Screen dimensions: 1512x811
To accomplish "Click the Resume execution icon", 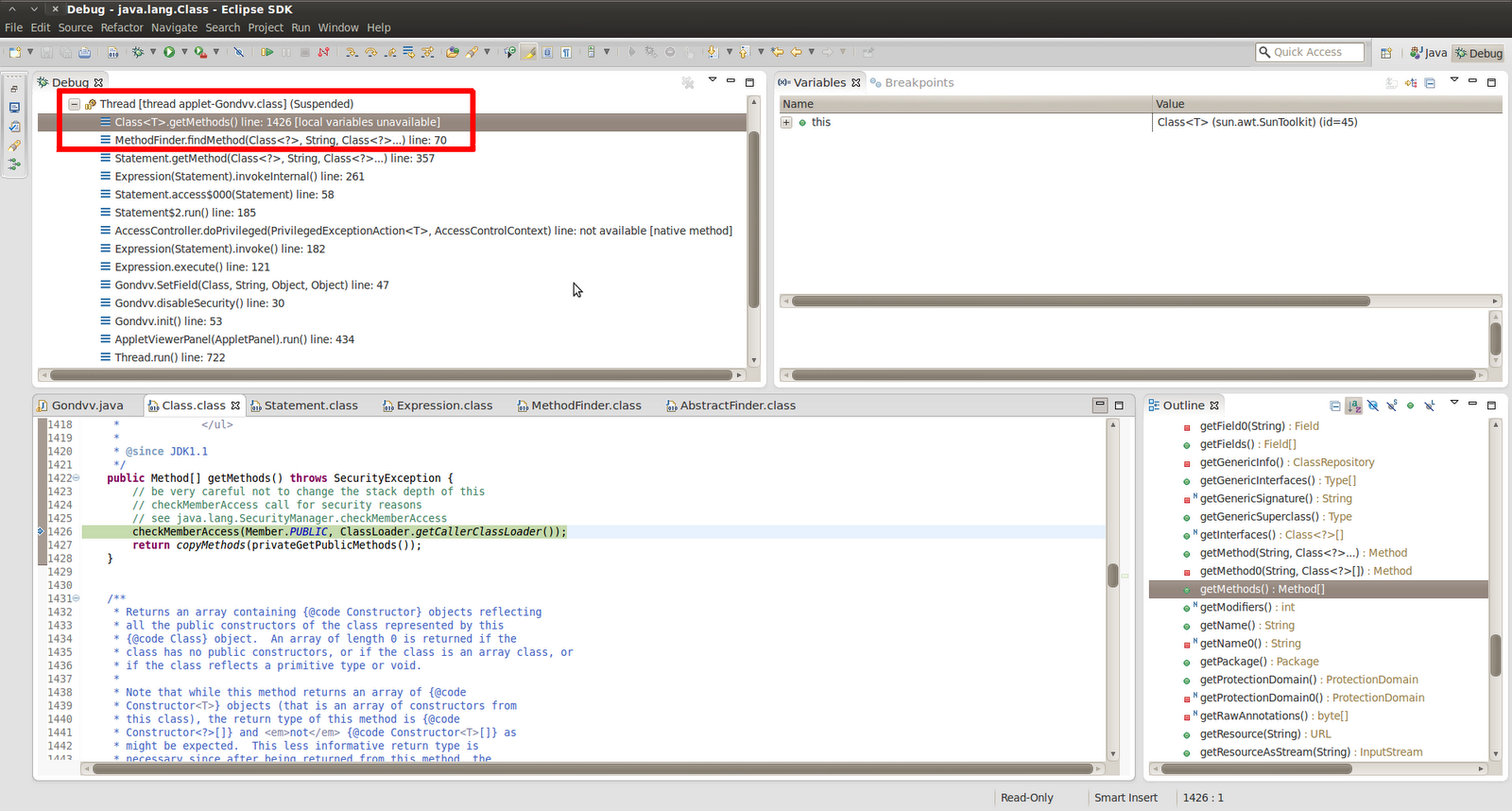I will tap(267, 52).
